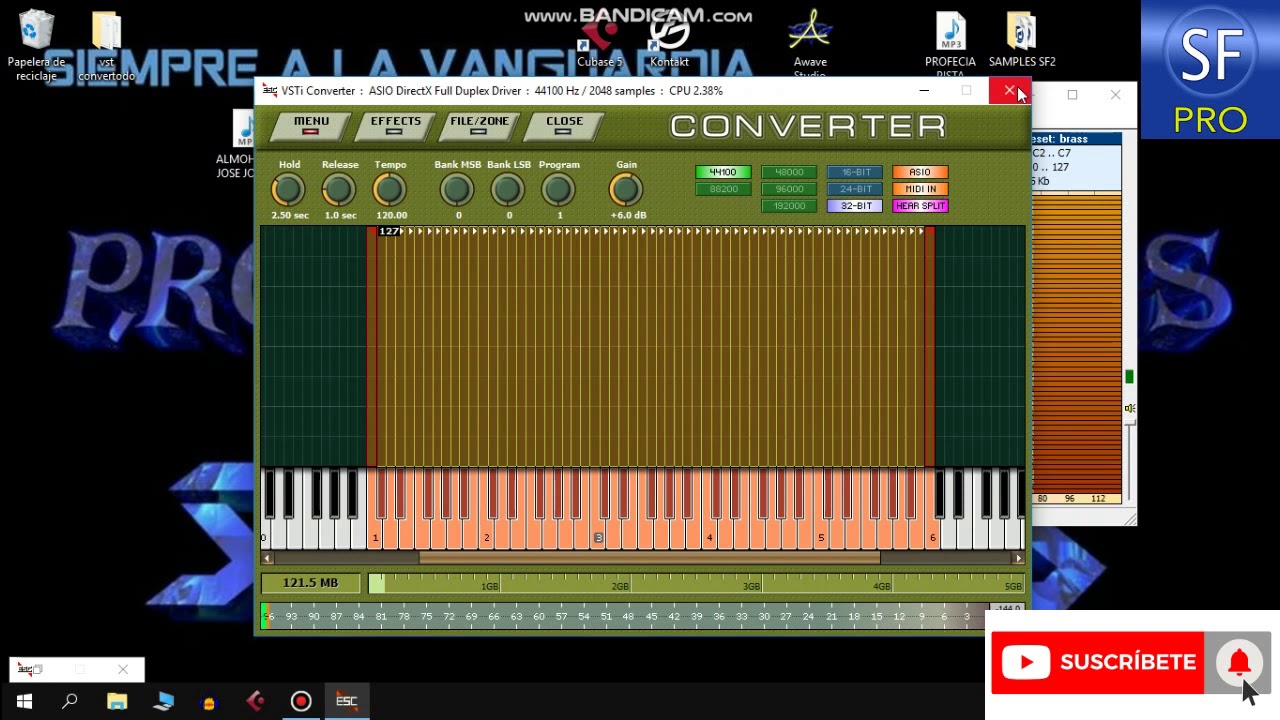Switch to the EFFECTS tab
The height and width of the screenshot is (720, 1280).
pos(395,125)
